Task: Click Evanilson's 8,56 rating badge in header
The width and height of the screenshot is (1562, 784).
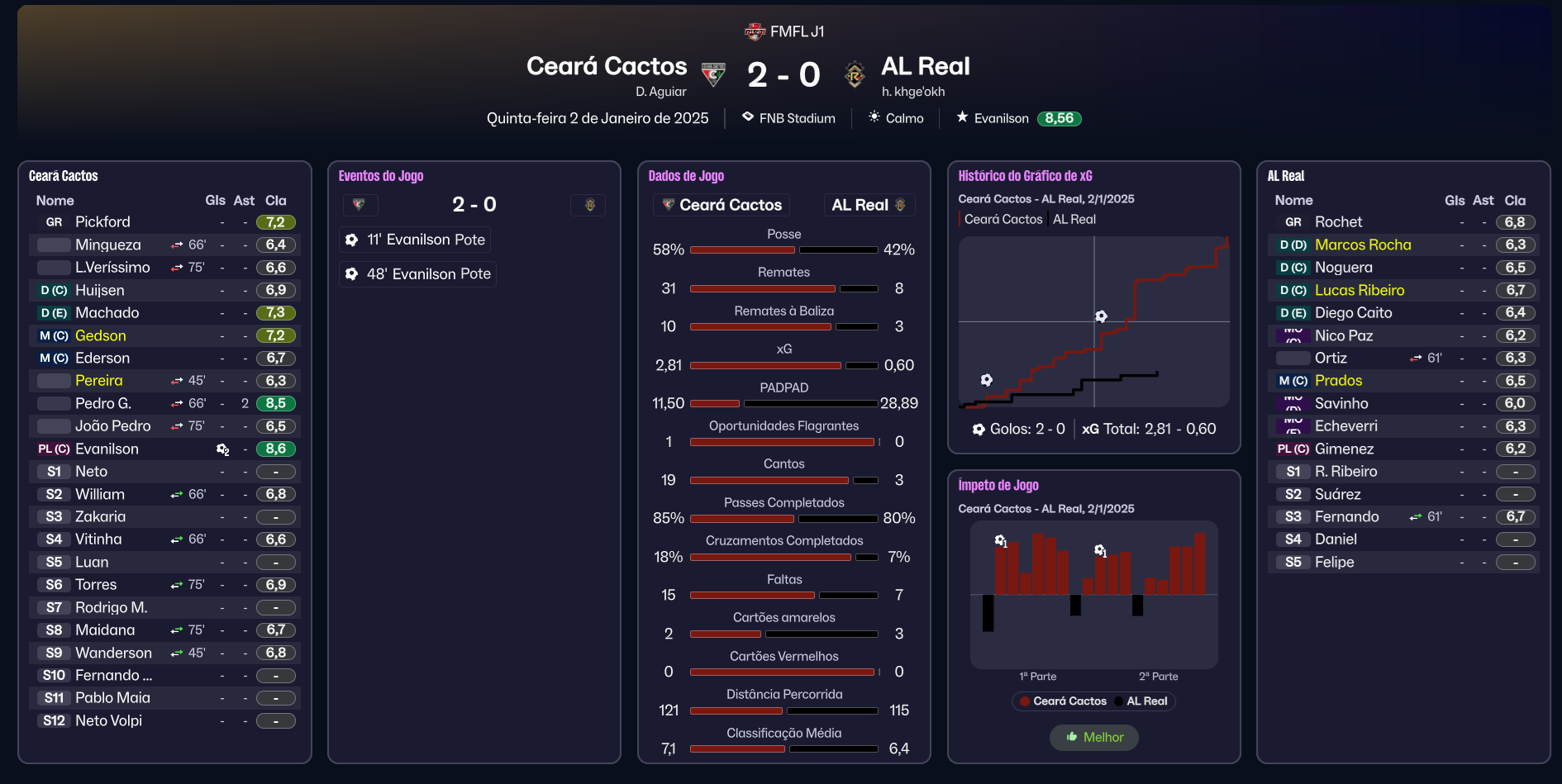Action: (x=1059, y=118)
